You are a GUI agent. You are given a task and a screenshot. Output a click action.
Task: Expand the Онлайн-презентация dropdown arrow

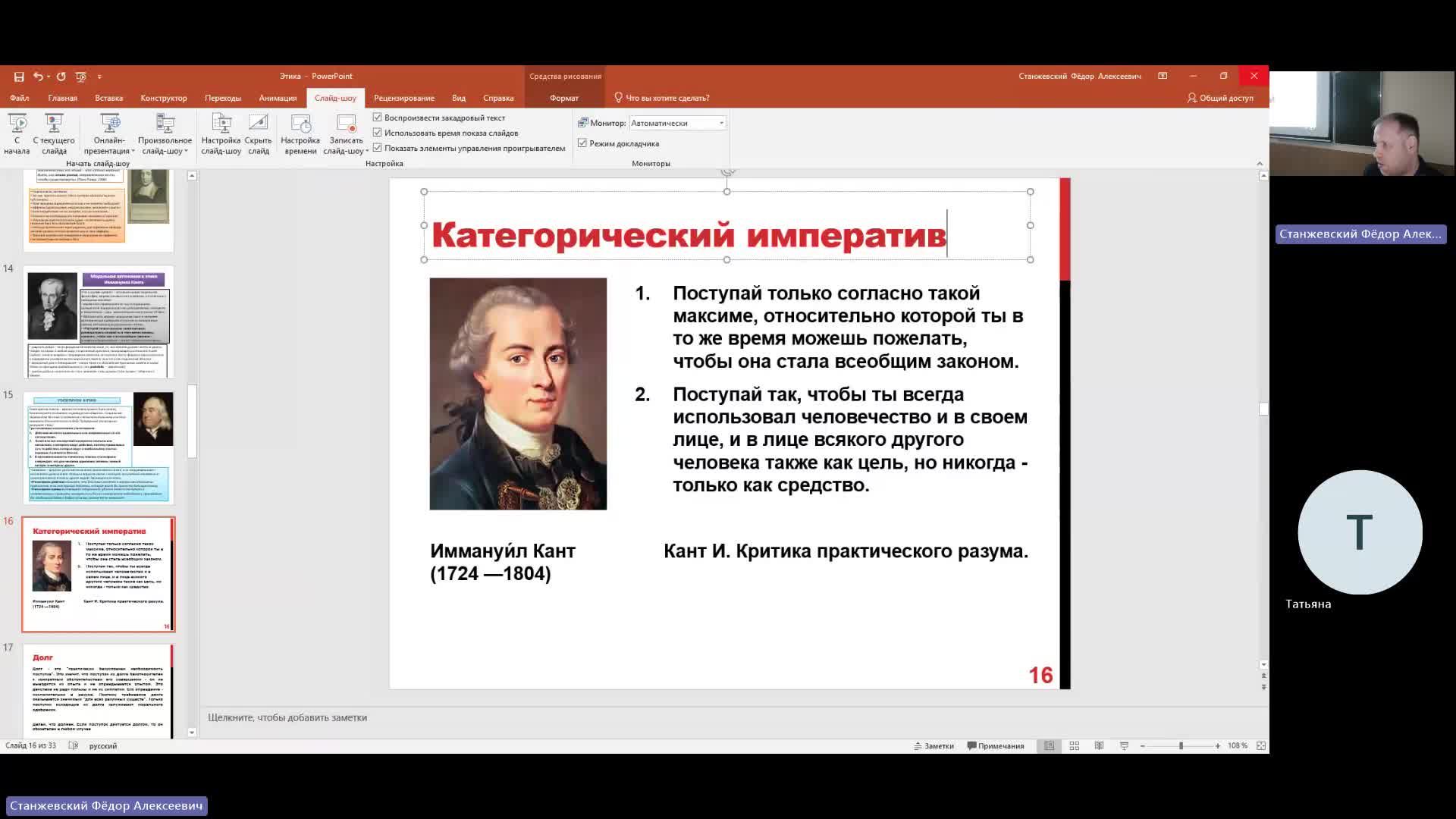coord(133,152)
